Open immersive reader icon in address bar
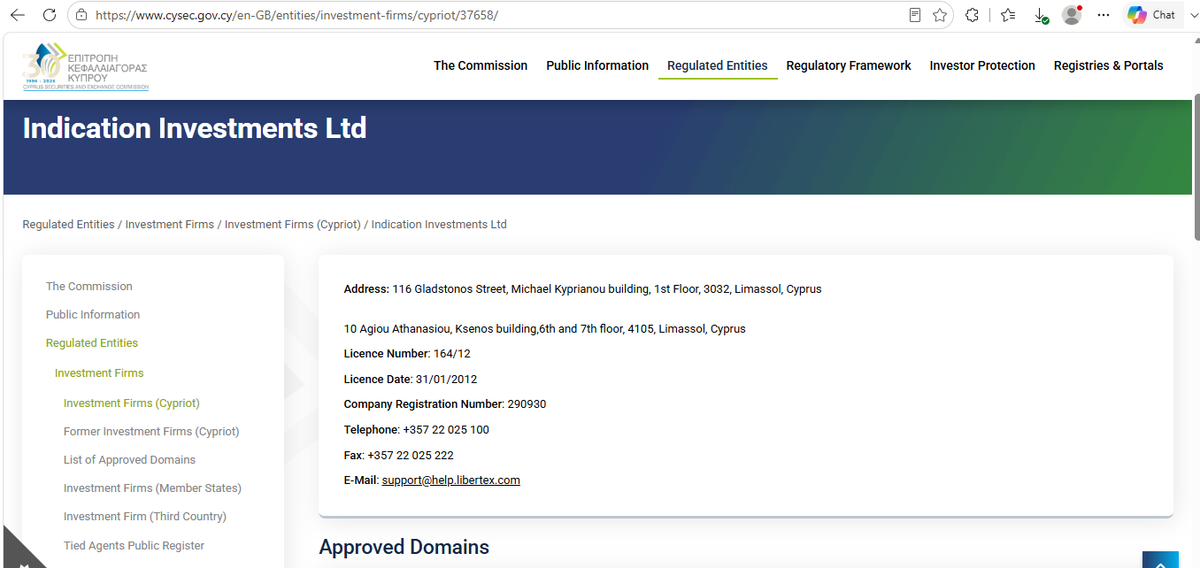The width and height of the screenshot is (1200, 568). [x=915, y=15]
